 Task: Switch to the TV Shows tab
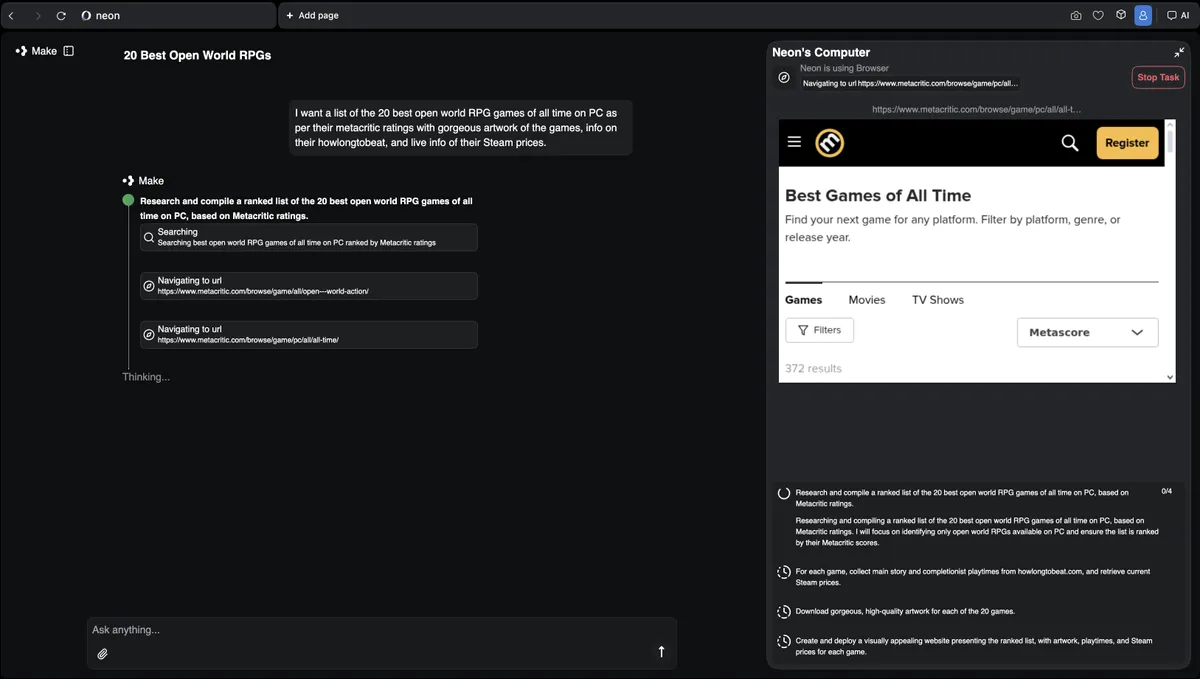tap(937, 300)
